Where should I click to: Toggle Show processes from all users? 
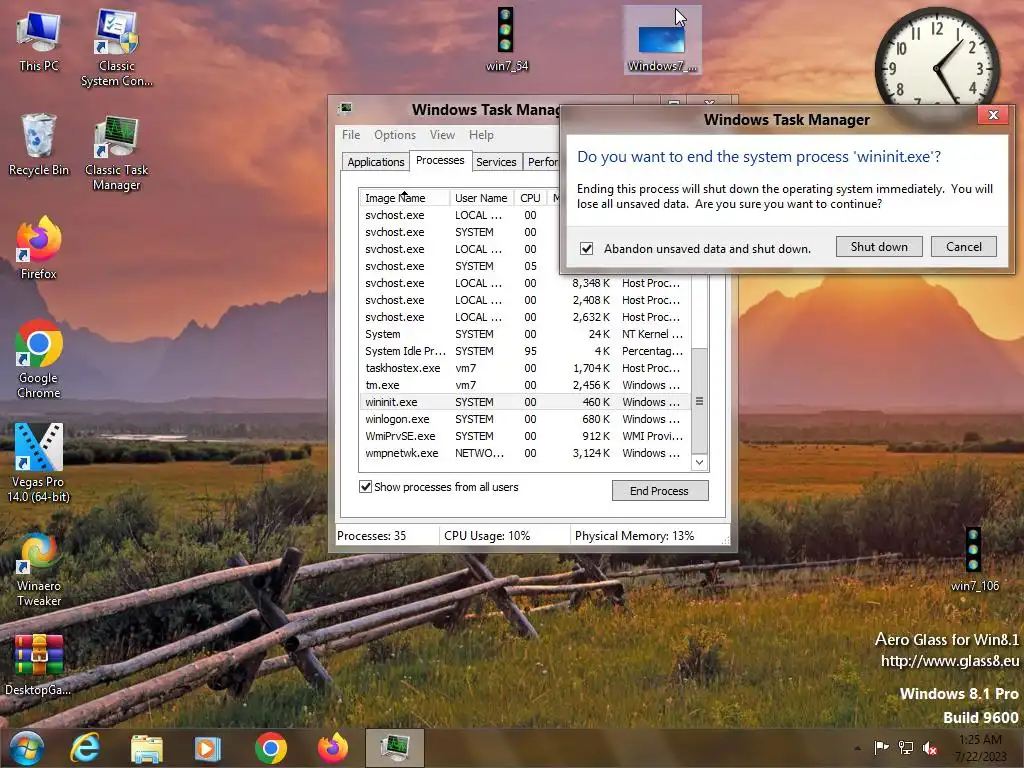click(366, 487)
